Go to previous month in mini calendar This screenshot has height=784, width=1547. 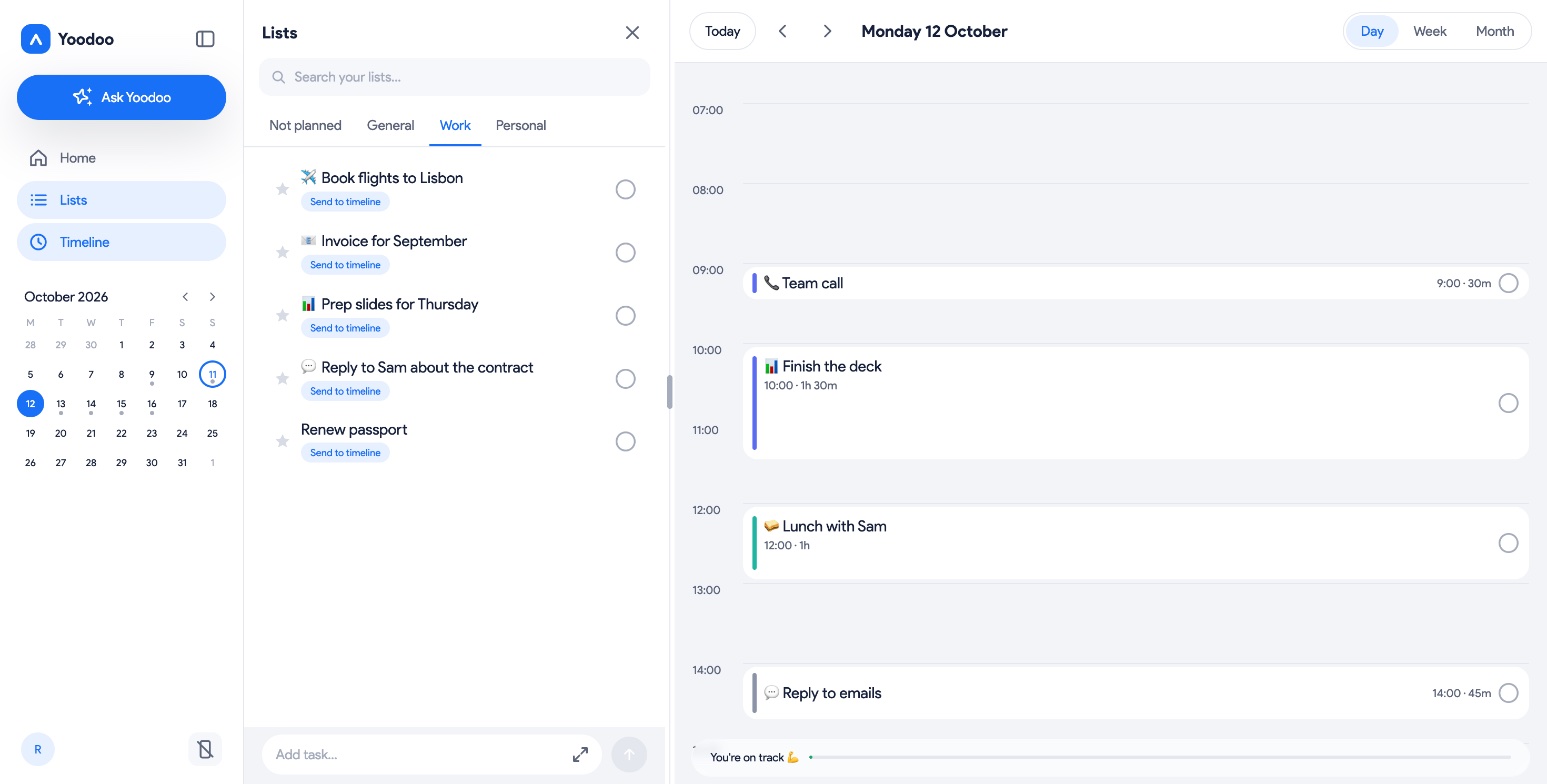185,297
